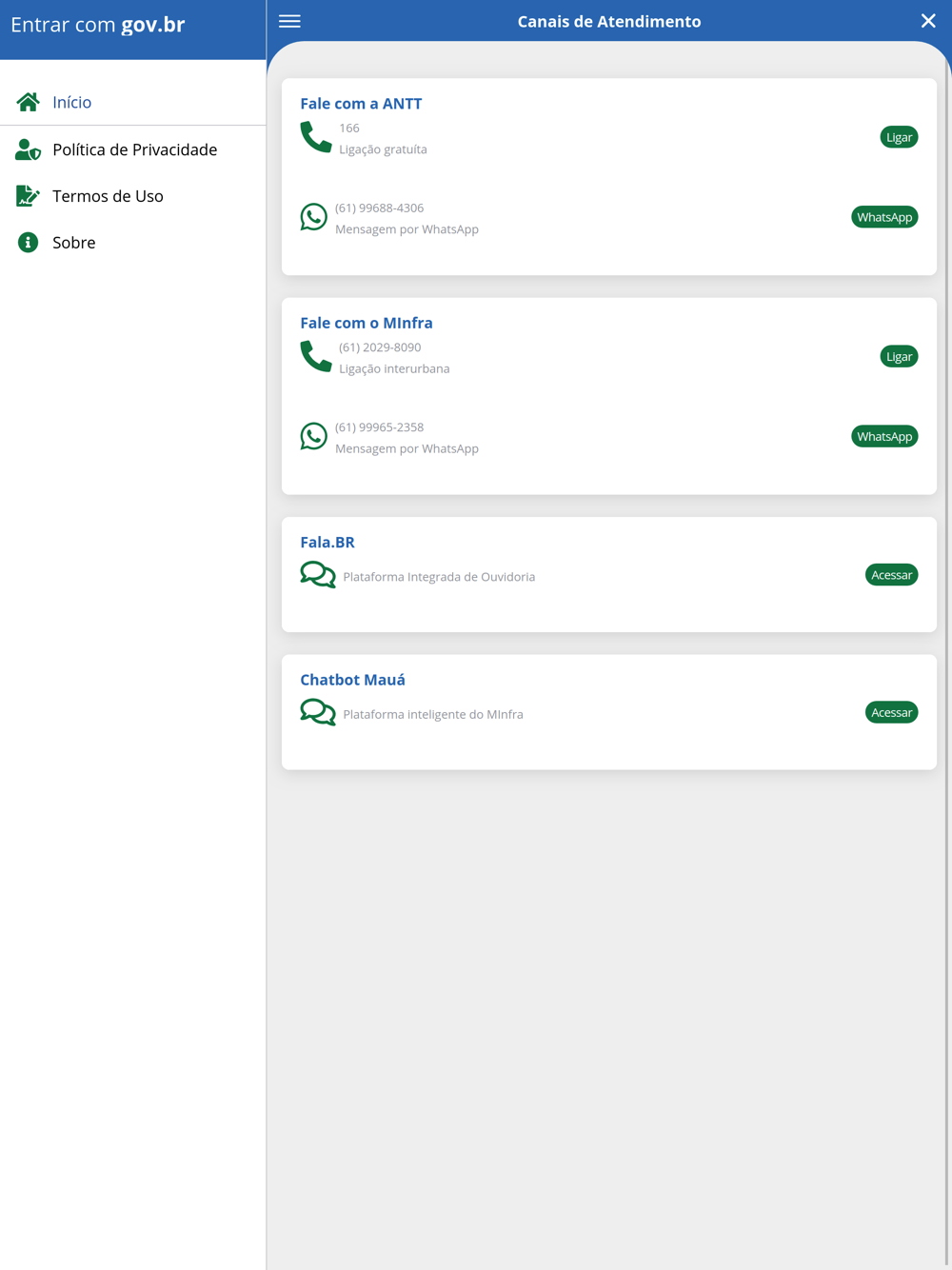This screenshot has width=952, height=1270.
Task: Click Ligação interurbana text
Action: pos(394,368)
